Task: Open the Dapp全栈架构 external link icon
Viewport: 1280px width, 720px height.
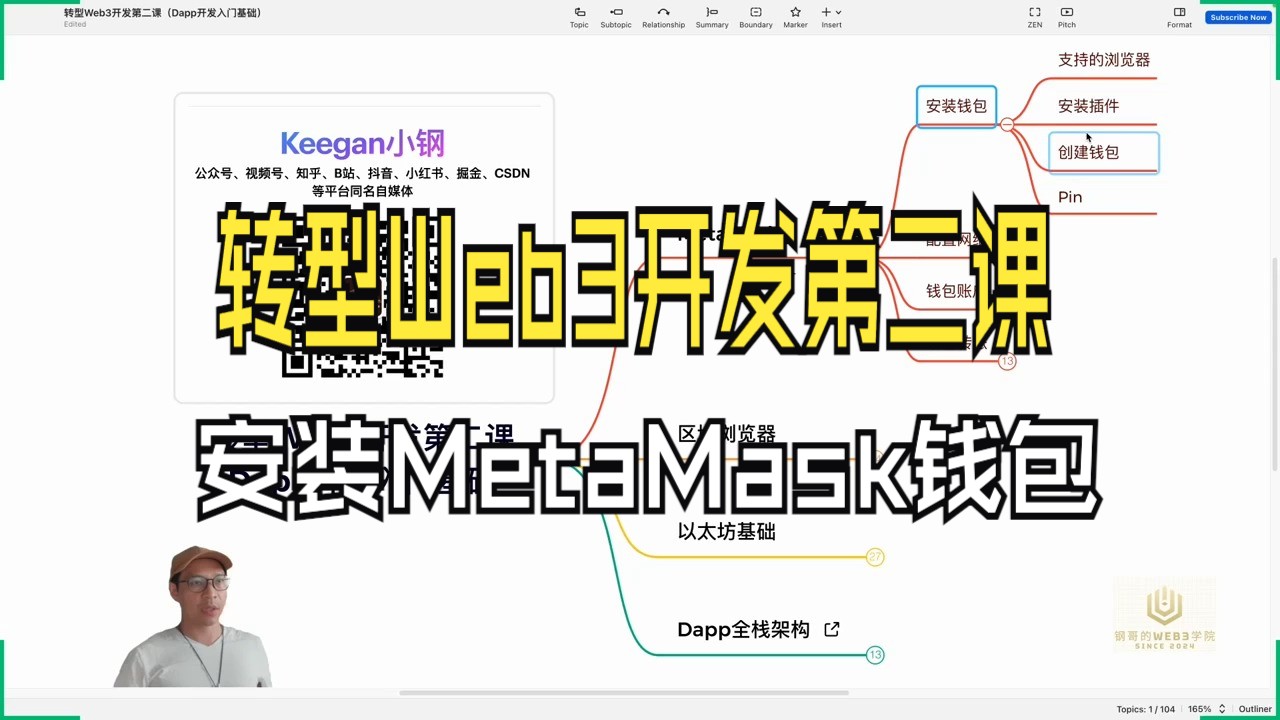Action: click(831, 629)
